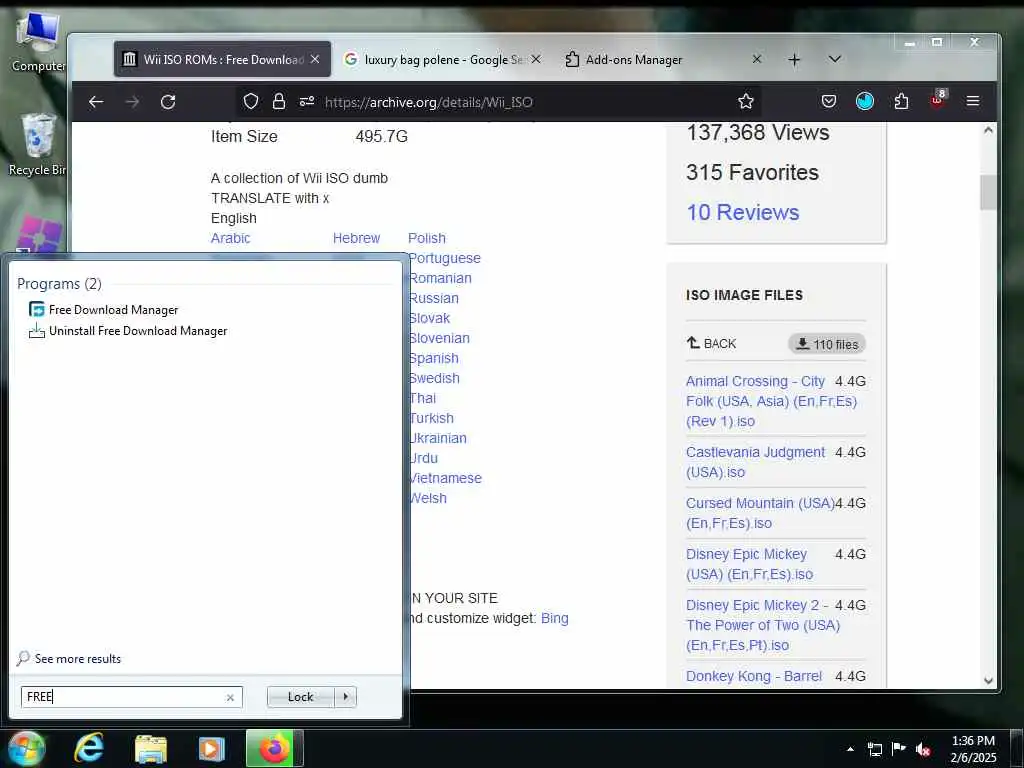Image resolution: width=1024 pixels, height=768 pixels.
Task: Click the 110 files download button
Action: [827, 344]
